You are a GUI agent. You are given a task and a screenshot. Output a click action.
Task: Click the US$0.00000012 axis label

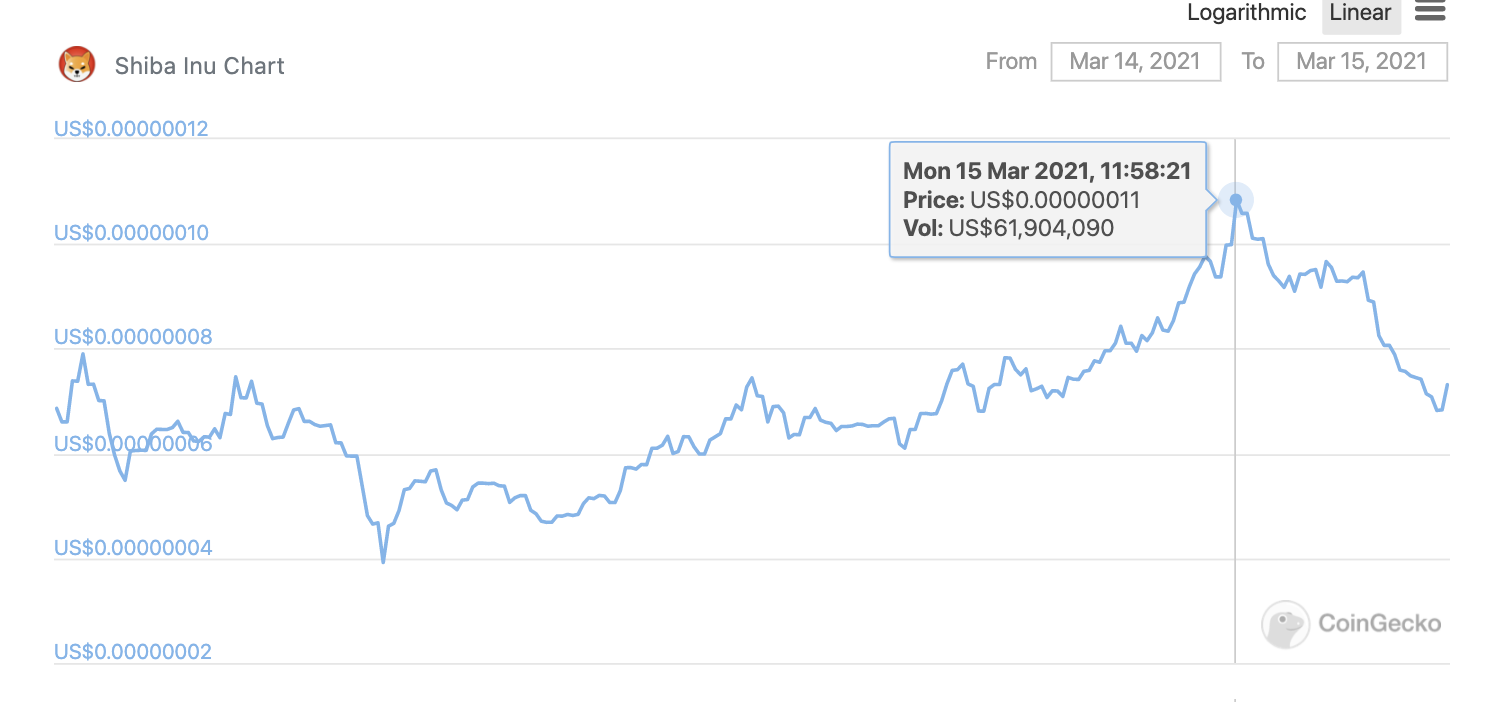(131, 129)
